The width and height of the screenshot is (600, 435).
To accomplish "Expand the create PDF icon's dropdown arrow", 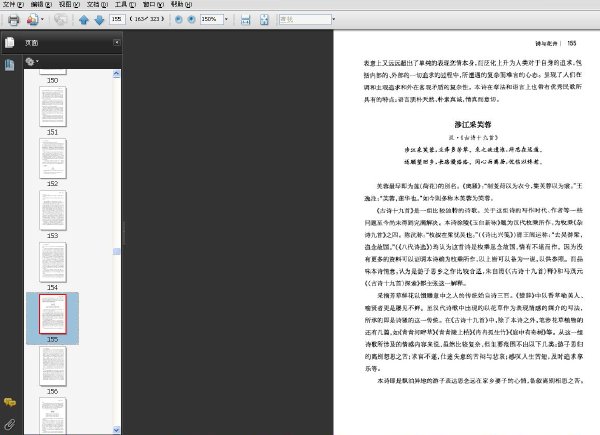I will coord(42,19).
